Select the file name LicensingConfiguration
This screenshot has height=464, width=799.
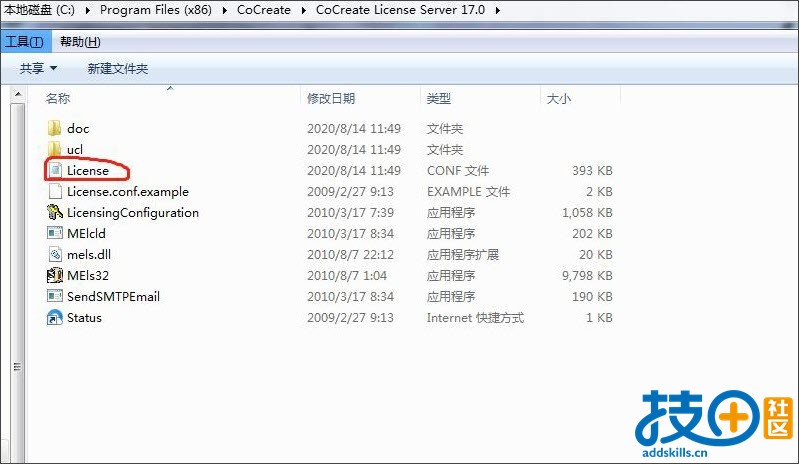click(133, 212)
